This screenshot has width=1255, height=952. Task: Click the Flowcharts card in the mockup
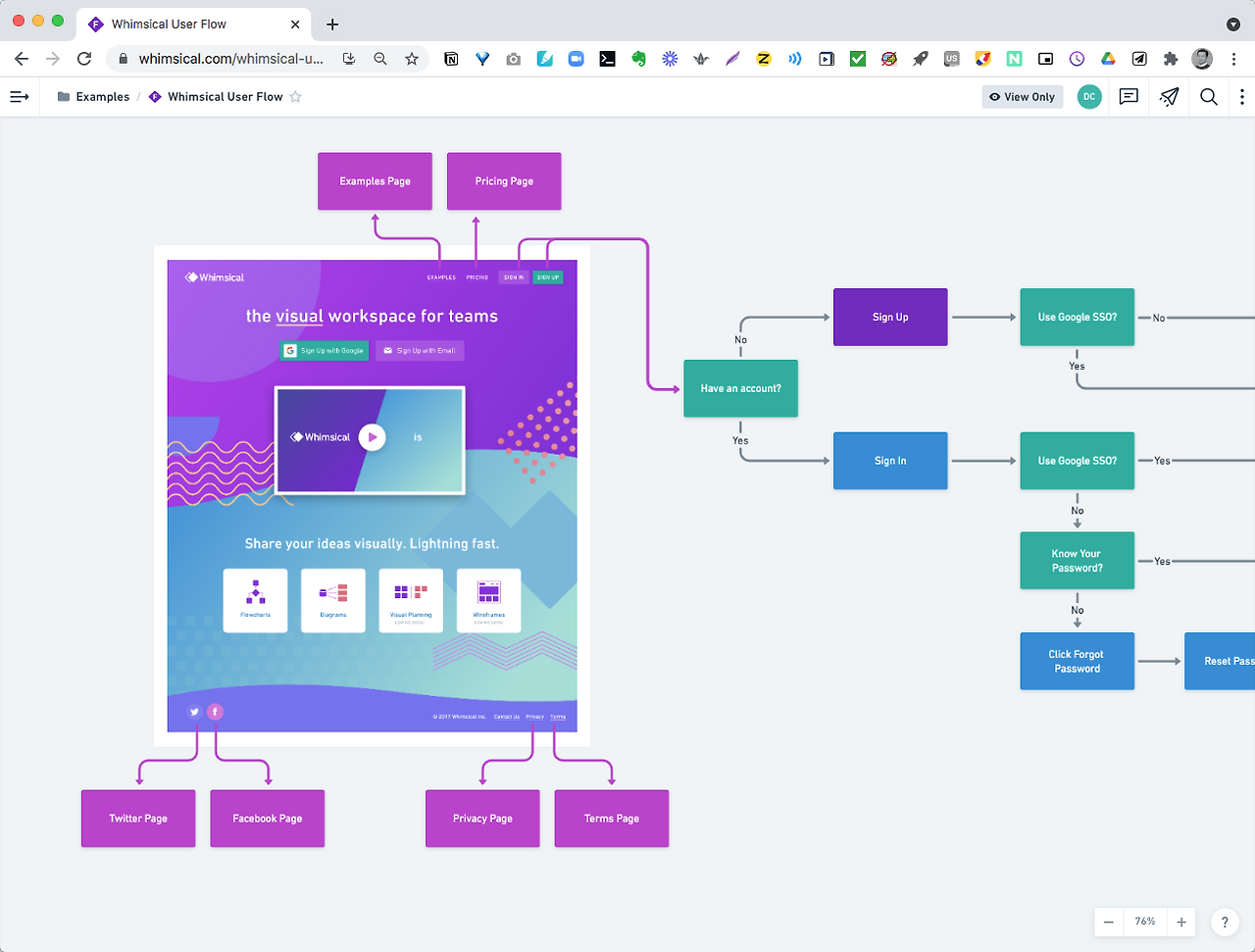(255, 600)
